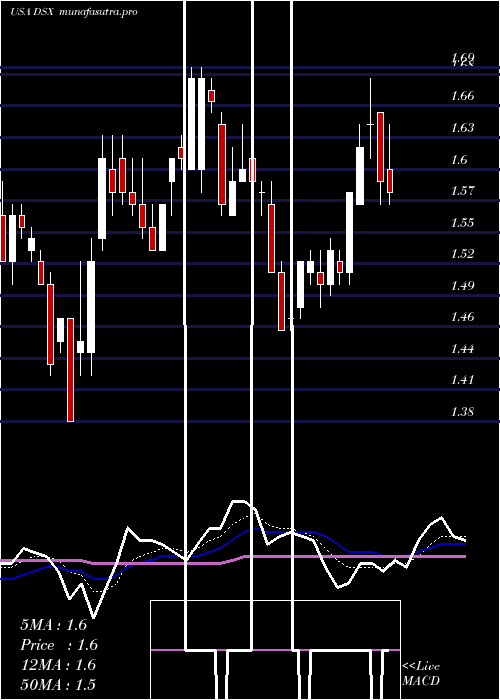This screenshot has width=500, height=700.
Task: Click the USA DSX munafasutra.pro chart title
Action: pos(74,12)
